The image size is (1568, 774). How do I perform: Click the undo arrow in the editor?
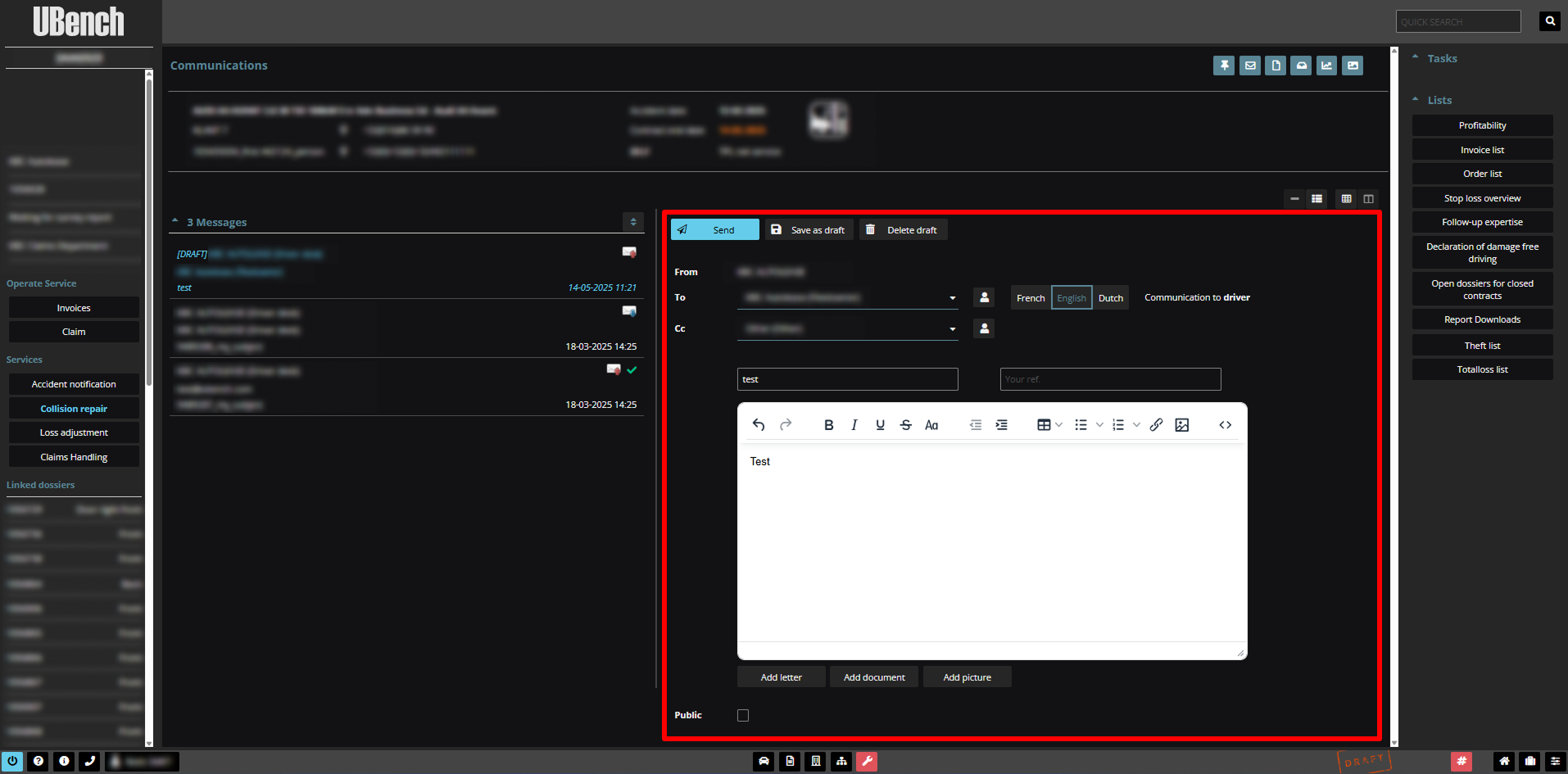pos(759,425)
